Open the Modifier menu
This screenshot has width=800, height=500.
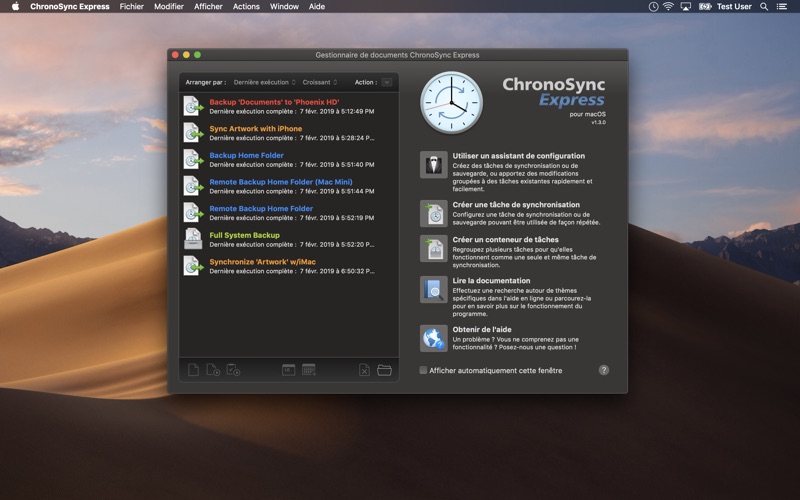pos(169,7)
